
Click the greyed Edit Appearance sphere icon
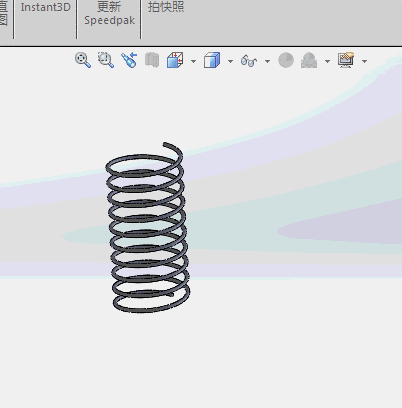pyautogui.click(x=286, y=60)
